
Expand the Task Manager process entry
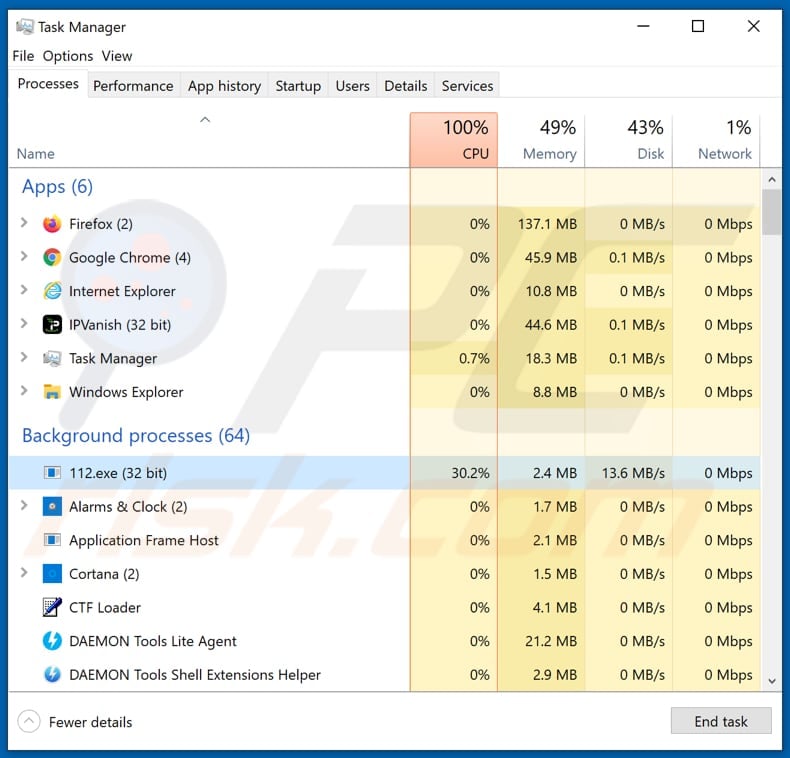23,357
